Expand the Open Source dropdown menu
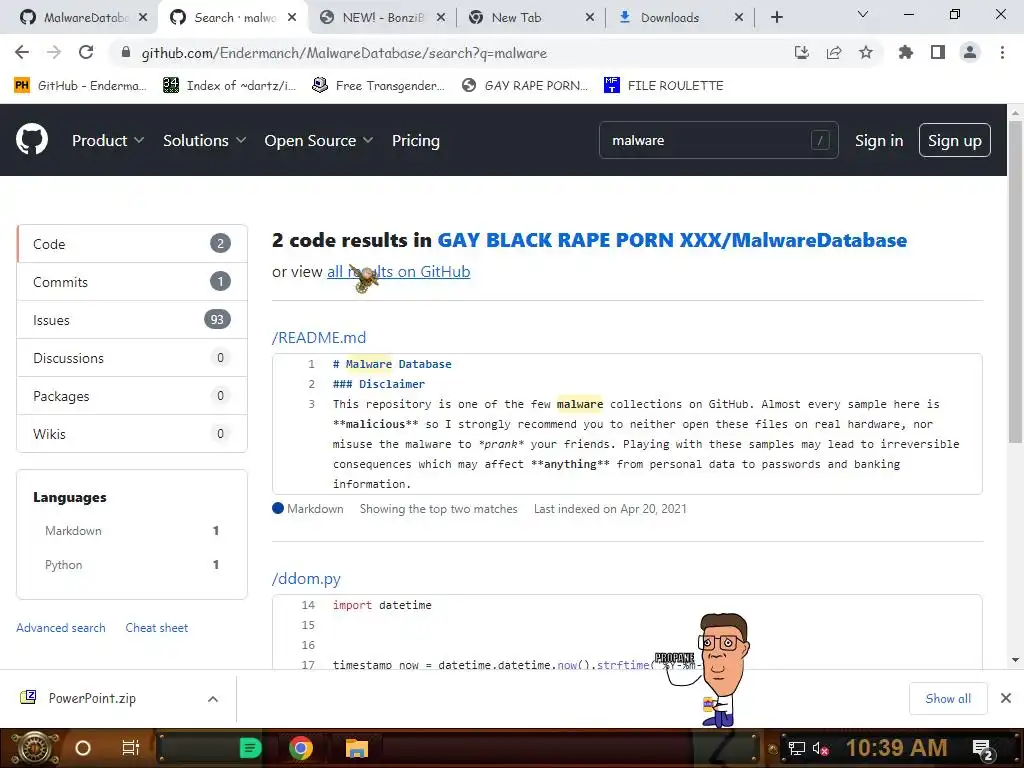 [x=318, y=140]
